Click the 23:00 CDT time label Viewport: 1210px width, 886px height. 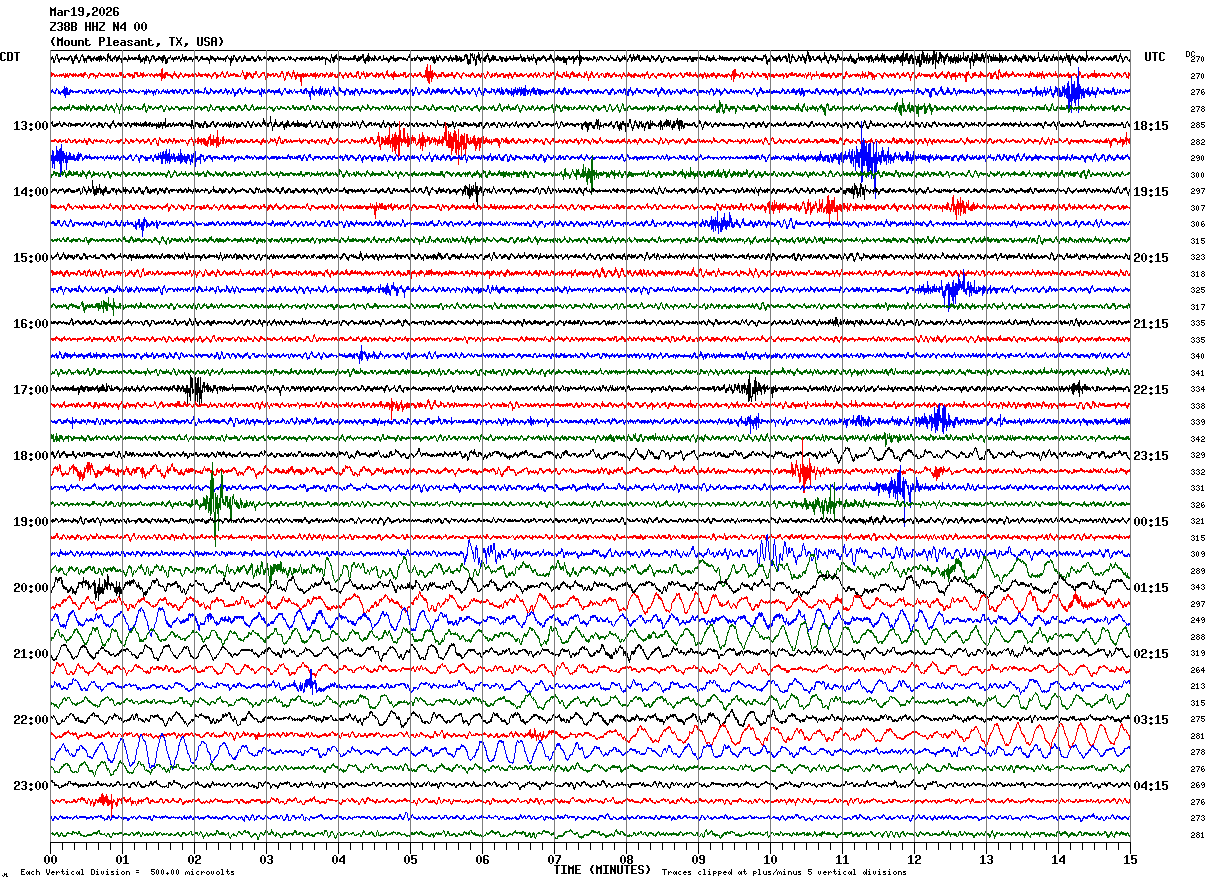[30, 786]
